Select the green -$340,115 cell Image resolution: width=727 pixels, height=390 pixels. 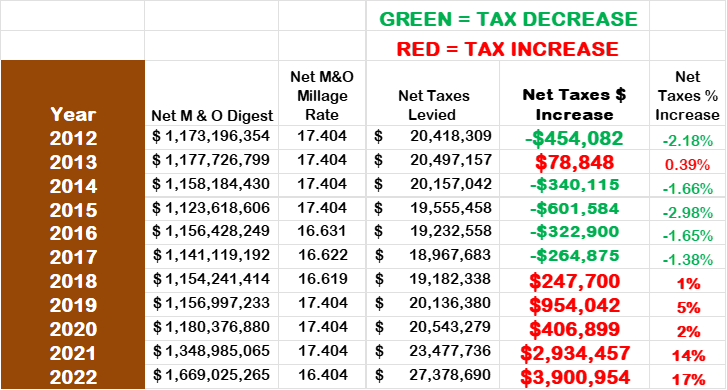tap(574, 185)
